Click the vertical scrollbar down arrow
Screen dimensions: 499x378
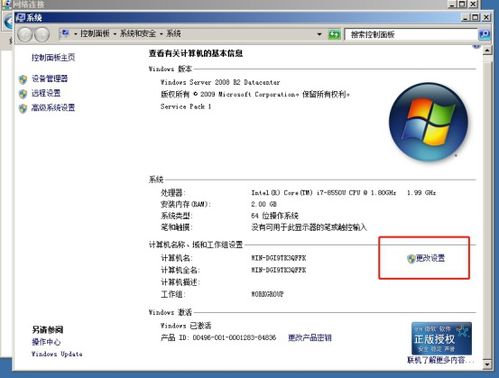(x=487, y=364)
